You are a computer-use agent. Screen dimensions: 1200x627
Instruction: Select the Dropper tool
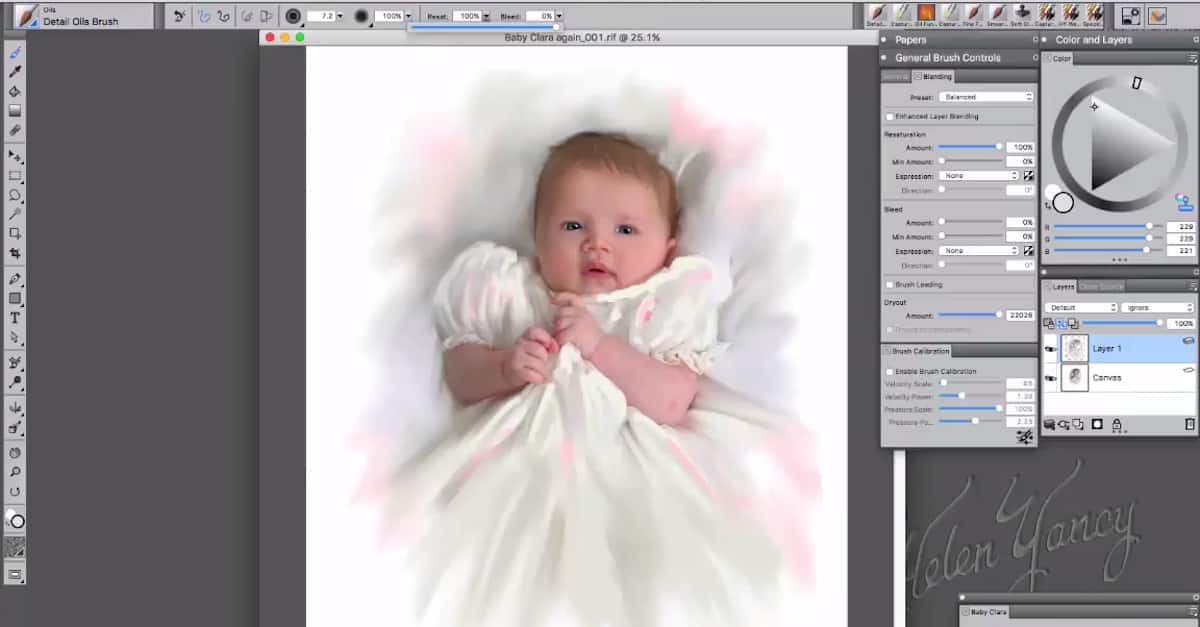click(13, 70)
